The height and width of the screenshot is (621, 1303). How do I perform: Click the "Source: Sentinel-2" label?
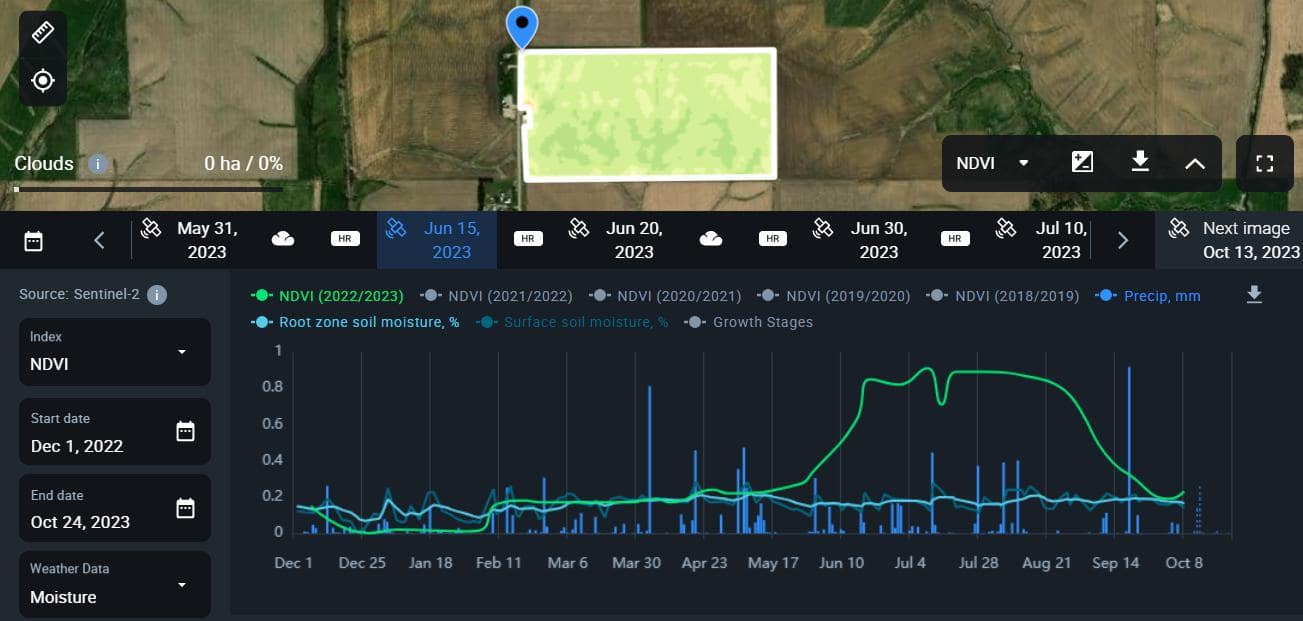pyautogui.click(x=80, y=295)
